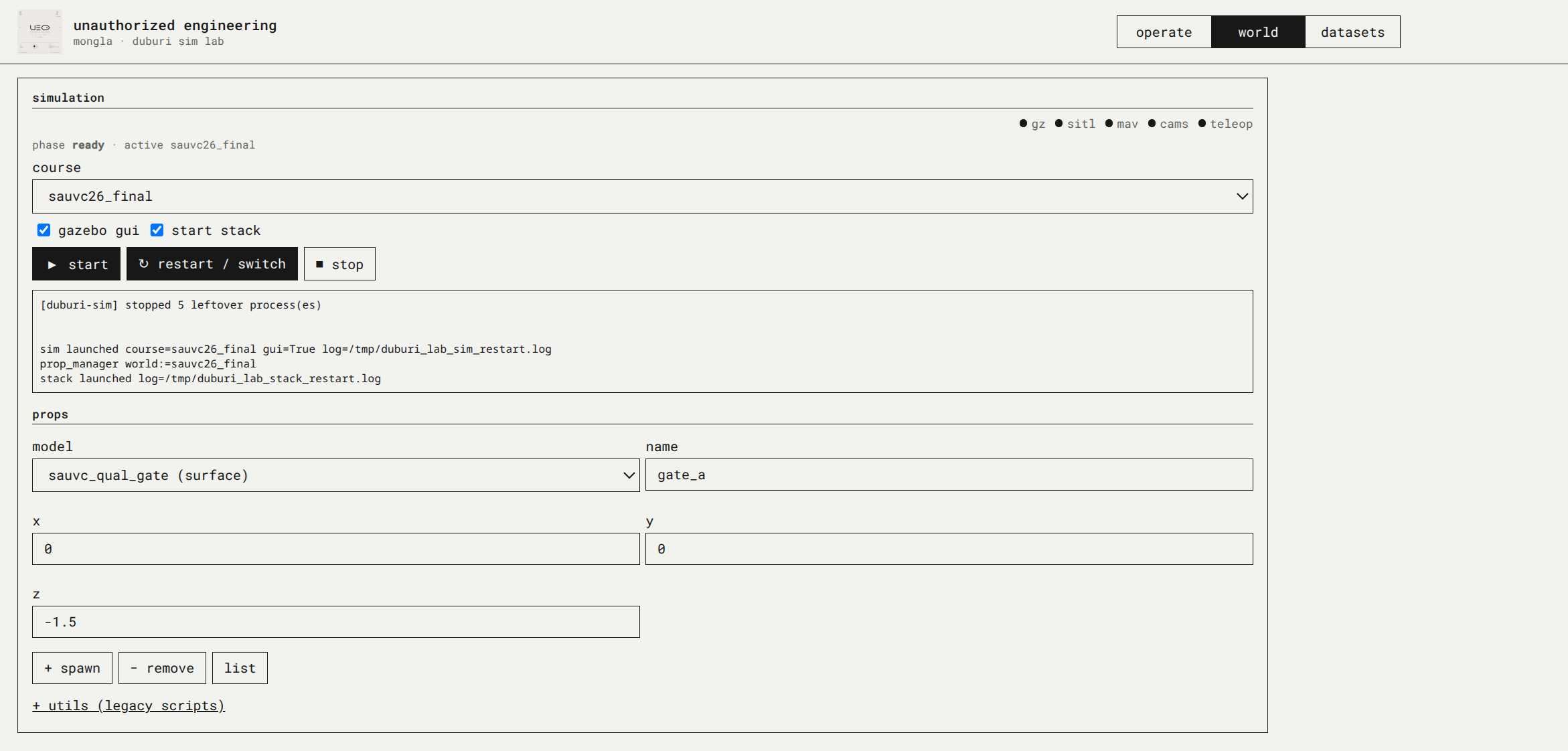1568x751 pixels.
Task: Click the mav status indicator dot
Action: tap(1109, 123)
